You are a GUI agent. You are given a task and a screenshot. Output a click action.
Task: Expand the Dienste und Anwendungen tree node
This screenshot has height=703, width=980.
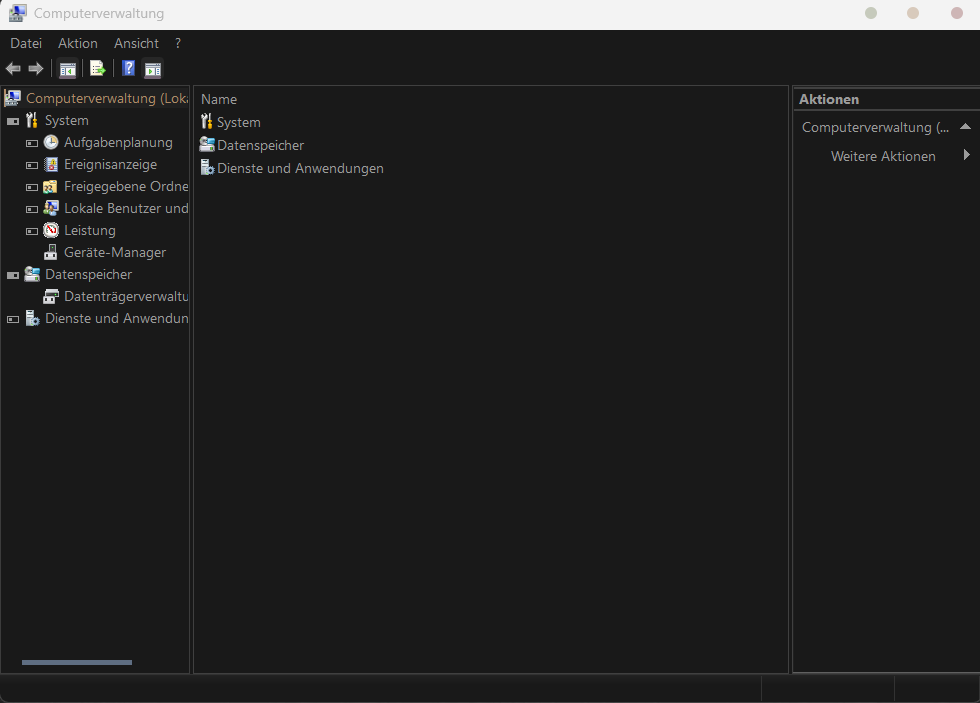pyautogui.click(x=13, y=319)
